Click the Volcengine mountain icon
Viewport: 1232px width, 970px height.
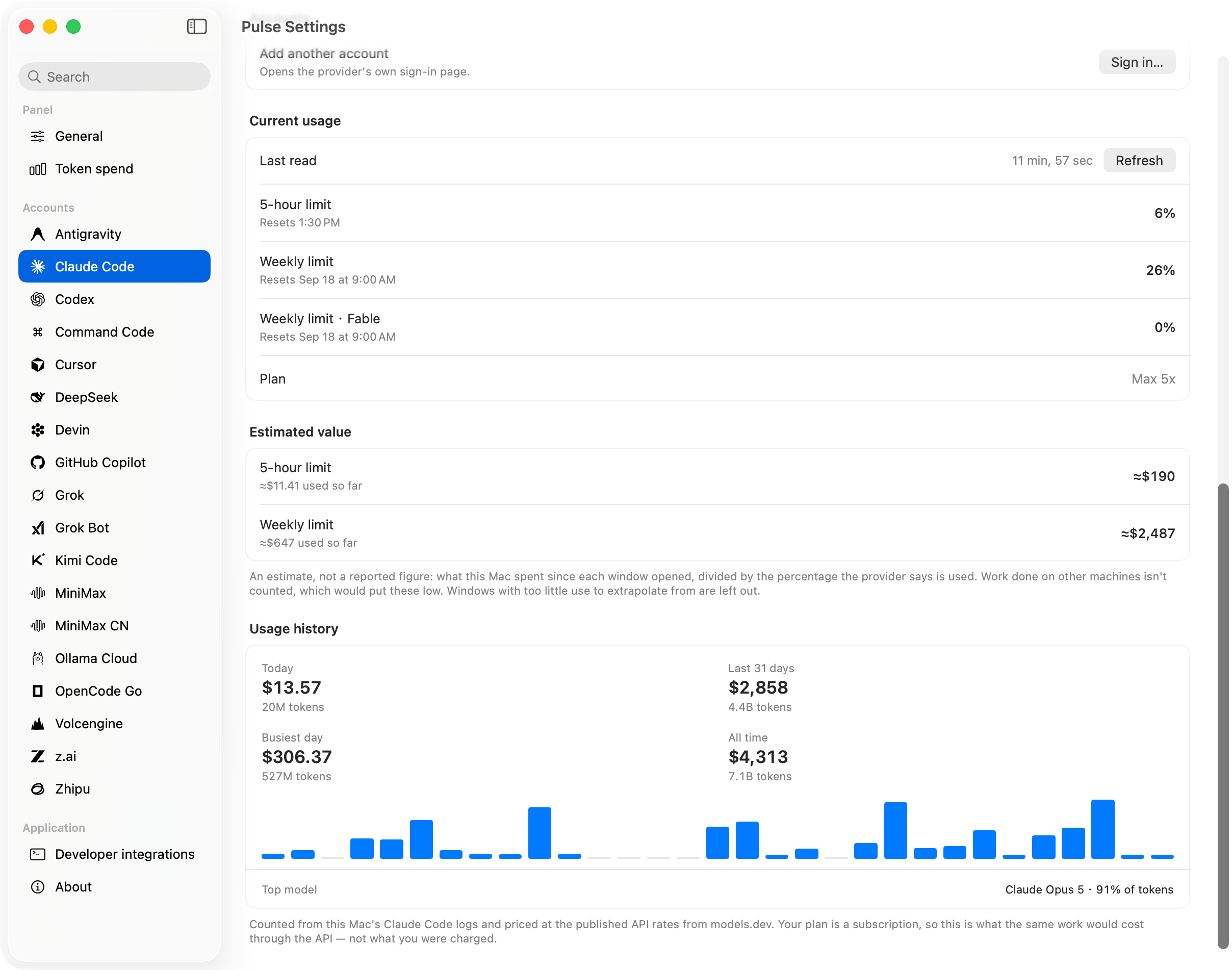[37, 724]
